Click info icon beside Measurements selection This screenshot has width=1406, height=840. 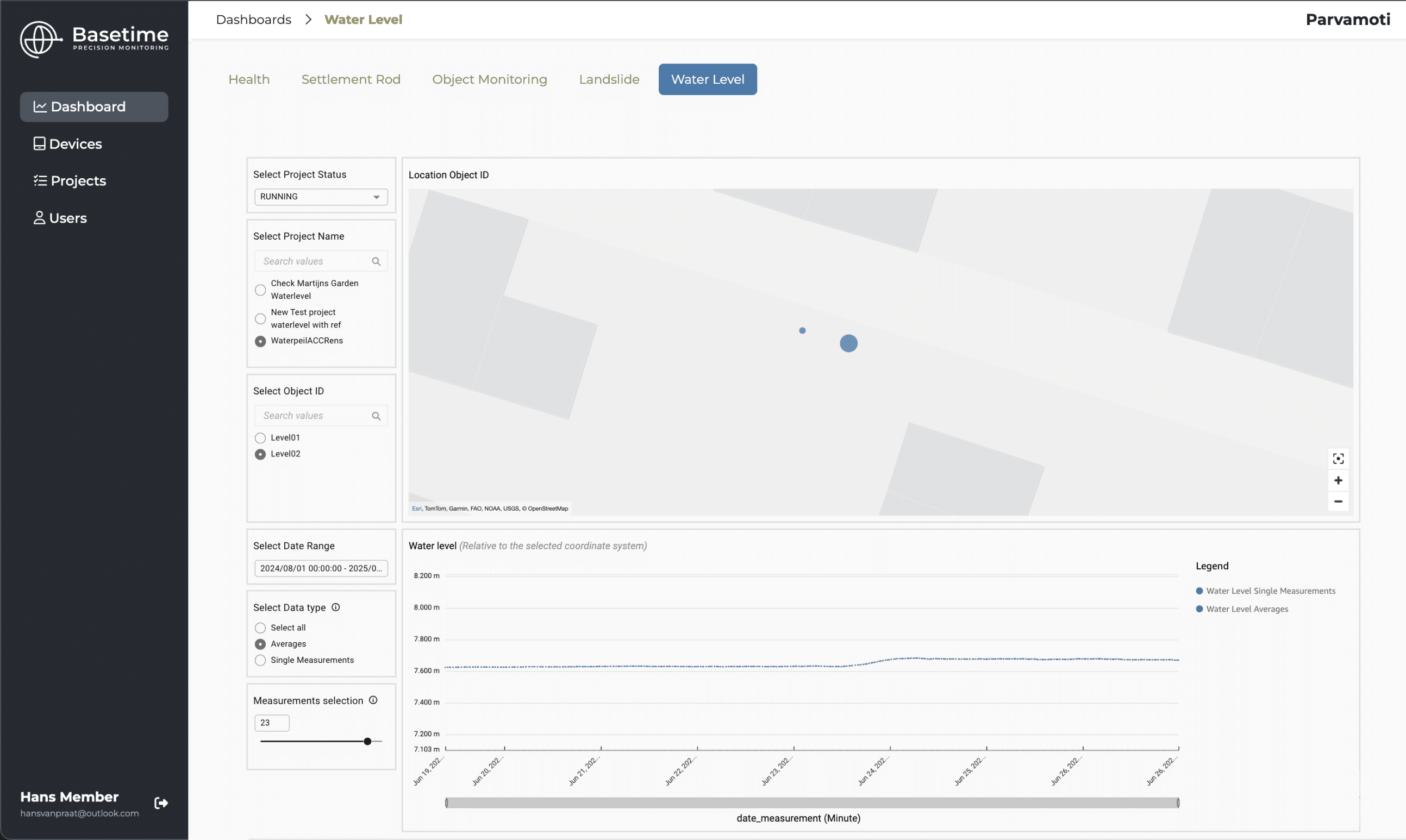tap(373, 700)
